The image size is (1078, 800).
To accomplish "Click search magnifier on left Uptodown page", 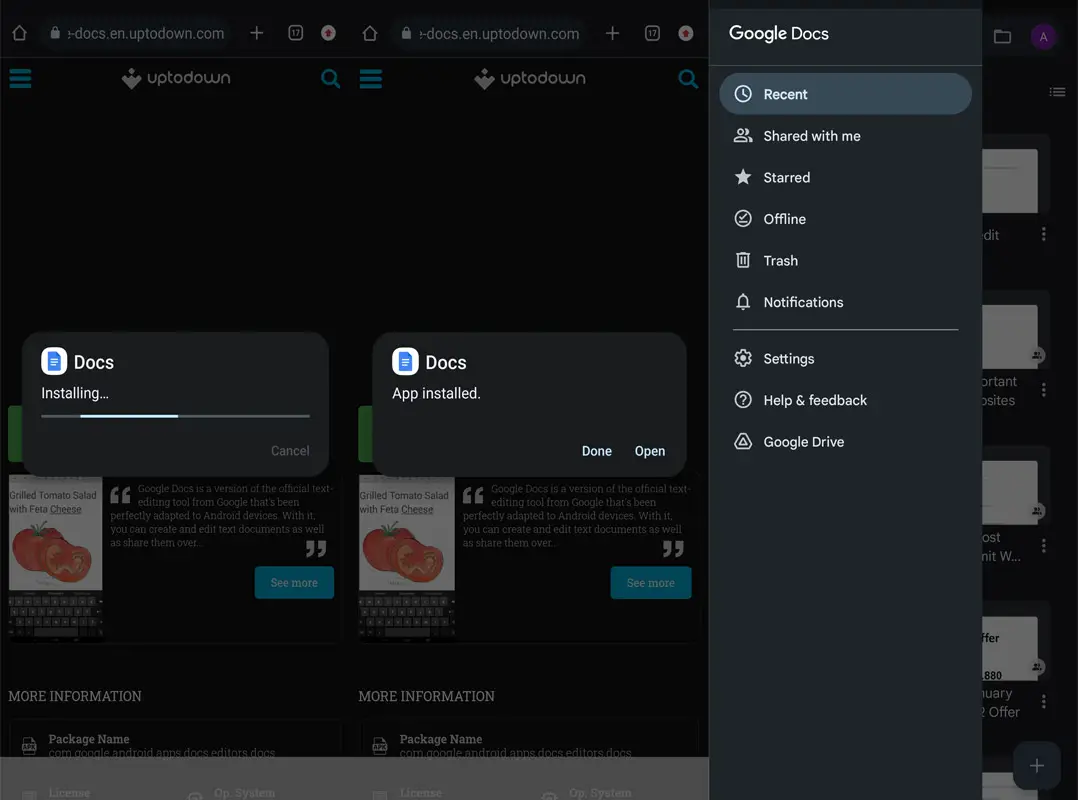I will 331,79.
